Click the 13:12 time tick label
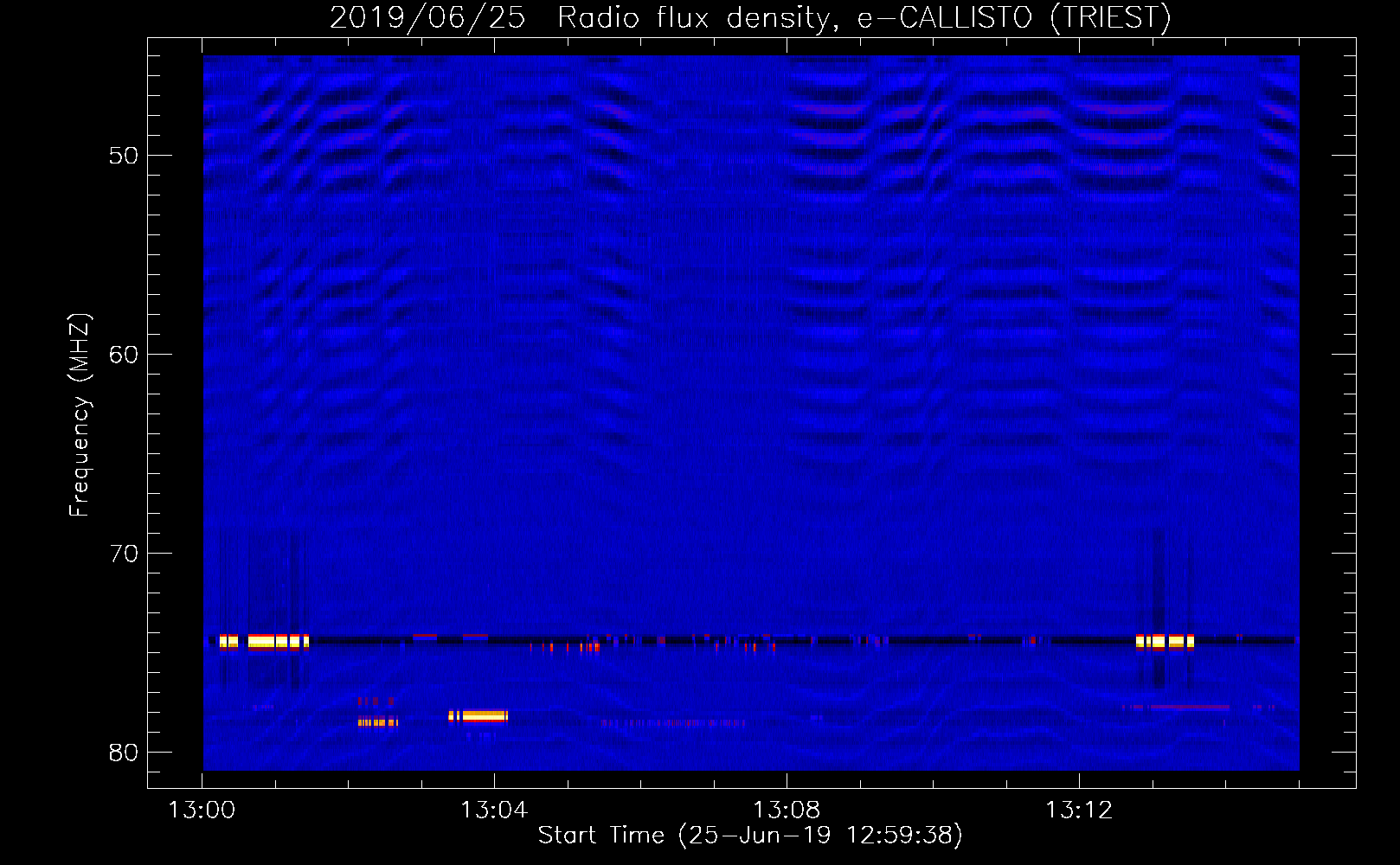This screenshot has width=1400, height=865. 1079,811
